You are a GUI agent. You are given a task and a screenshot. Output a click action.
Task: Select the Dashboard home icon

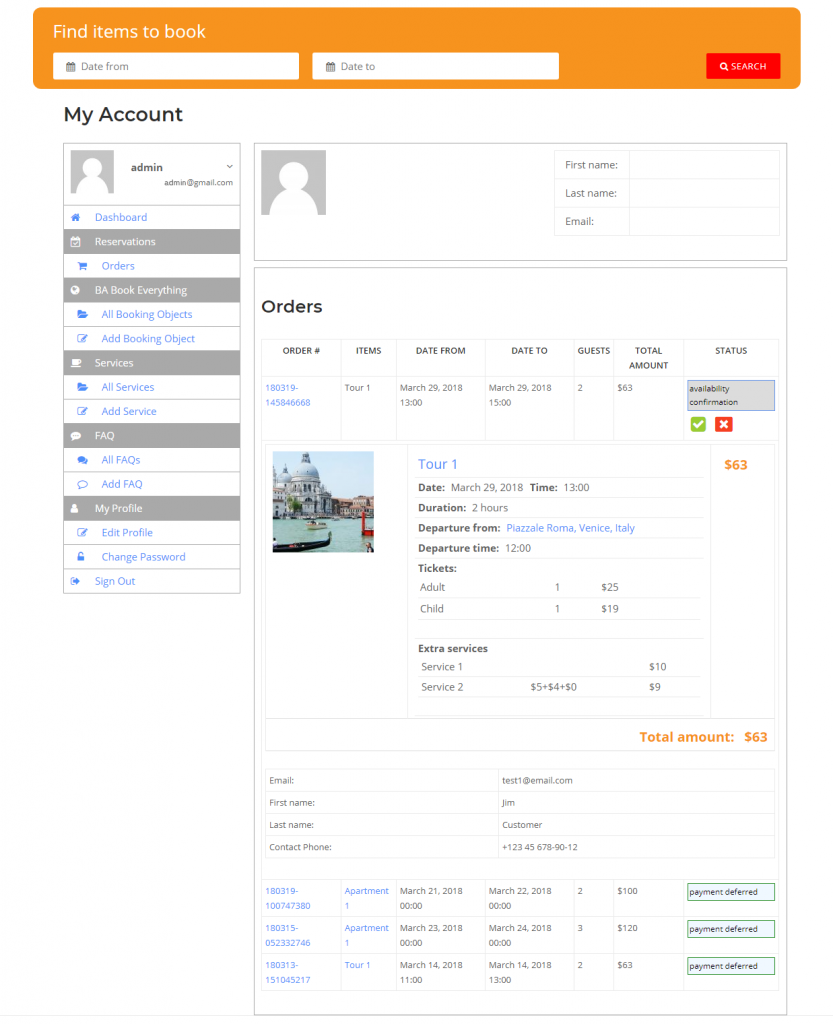click(x=74, y=217)
